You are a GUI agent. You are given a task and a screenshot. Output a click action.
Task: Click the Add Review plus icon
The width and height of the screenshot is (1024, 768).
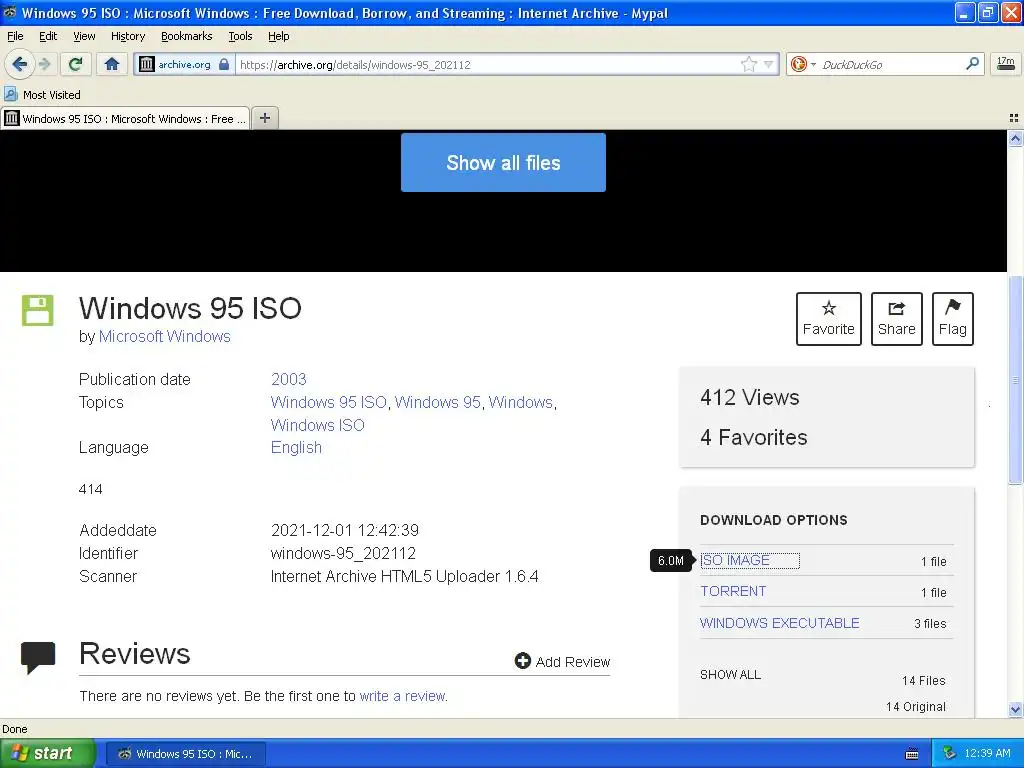click(522, 661)
